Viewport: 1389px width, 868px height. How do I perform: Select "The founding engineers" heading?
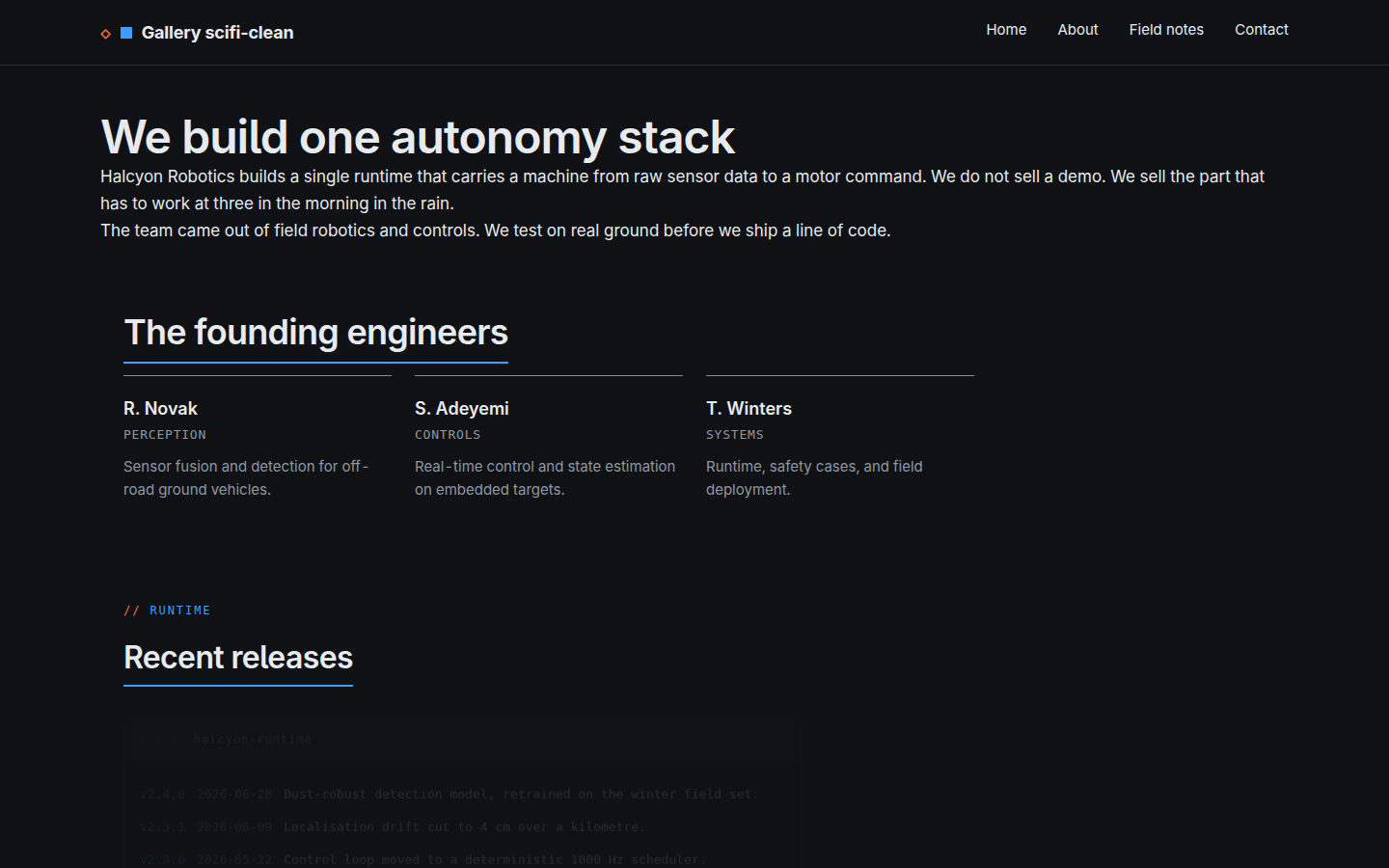point(316,333)
